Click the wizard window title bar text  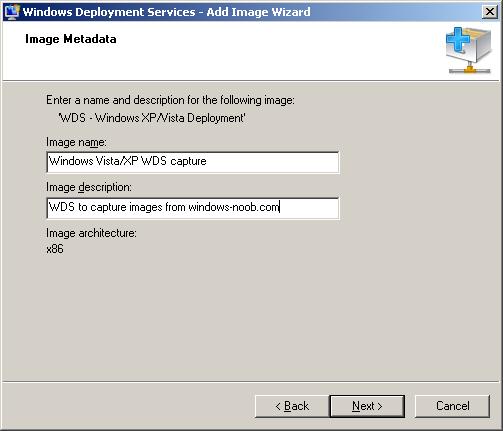pos(166,12)
